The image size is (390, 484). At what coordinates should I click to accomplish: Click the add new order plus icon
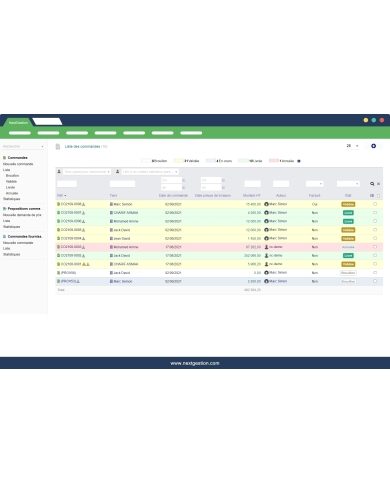point(373,146)
